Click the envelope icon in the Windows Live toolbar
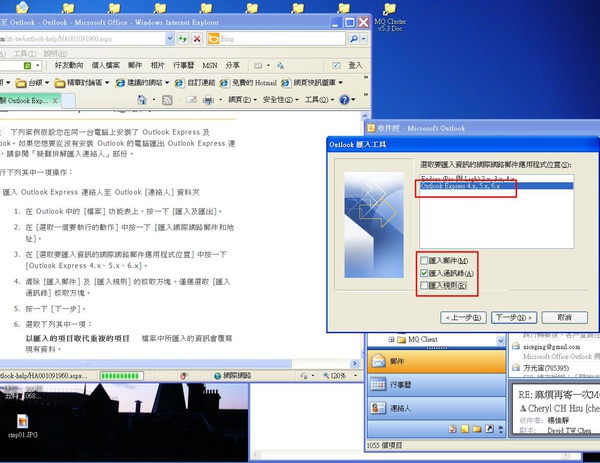600x463 pixels. pyautogui.click(x=258, y=65)
